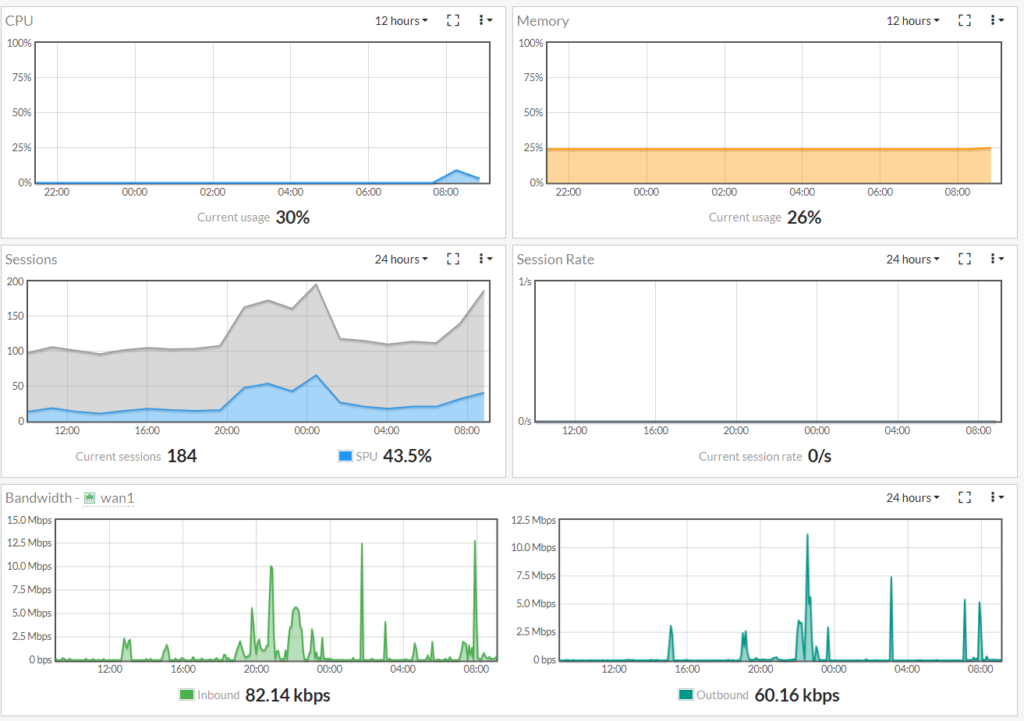The width and height of the screenshot is (1024, 721).
Task: Change the Memory 12 hours time range
Action: click(913, 20)
